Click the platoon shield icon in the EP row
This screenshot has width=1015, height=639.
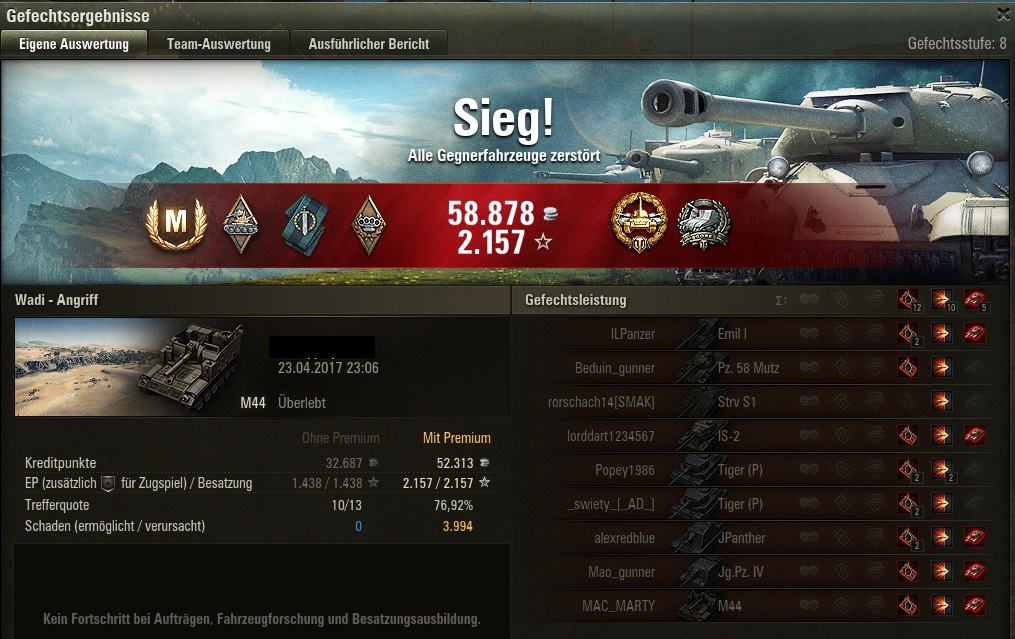coord(109,483)
